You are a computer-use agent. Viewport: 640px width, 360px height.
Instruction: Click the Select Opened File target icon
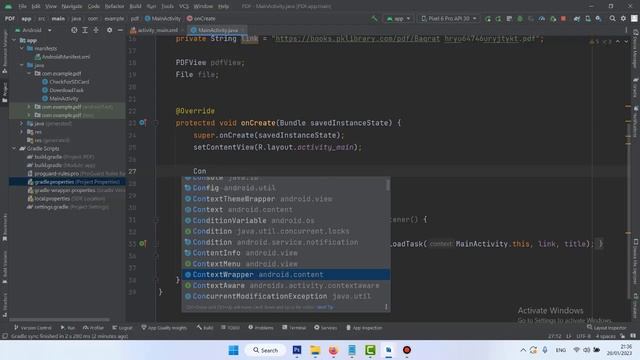tap(74, 30)
